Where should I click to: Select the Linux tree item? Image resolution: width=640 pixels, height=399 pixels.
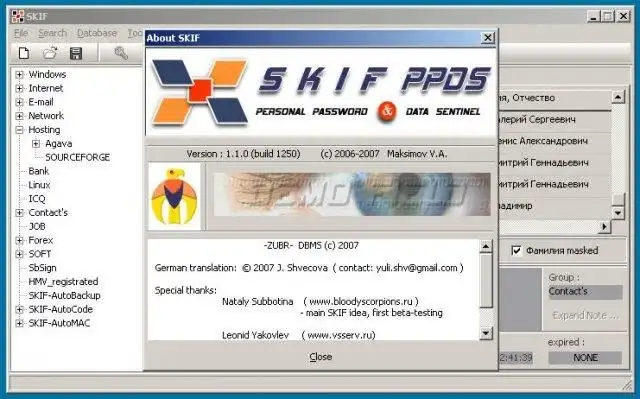[39, 185]
